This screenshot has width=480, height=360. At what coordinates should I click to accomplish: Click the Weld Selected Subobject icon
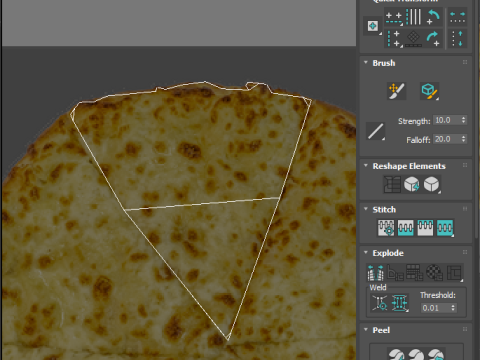tap(400, 303)
